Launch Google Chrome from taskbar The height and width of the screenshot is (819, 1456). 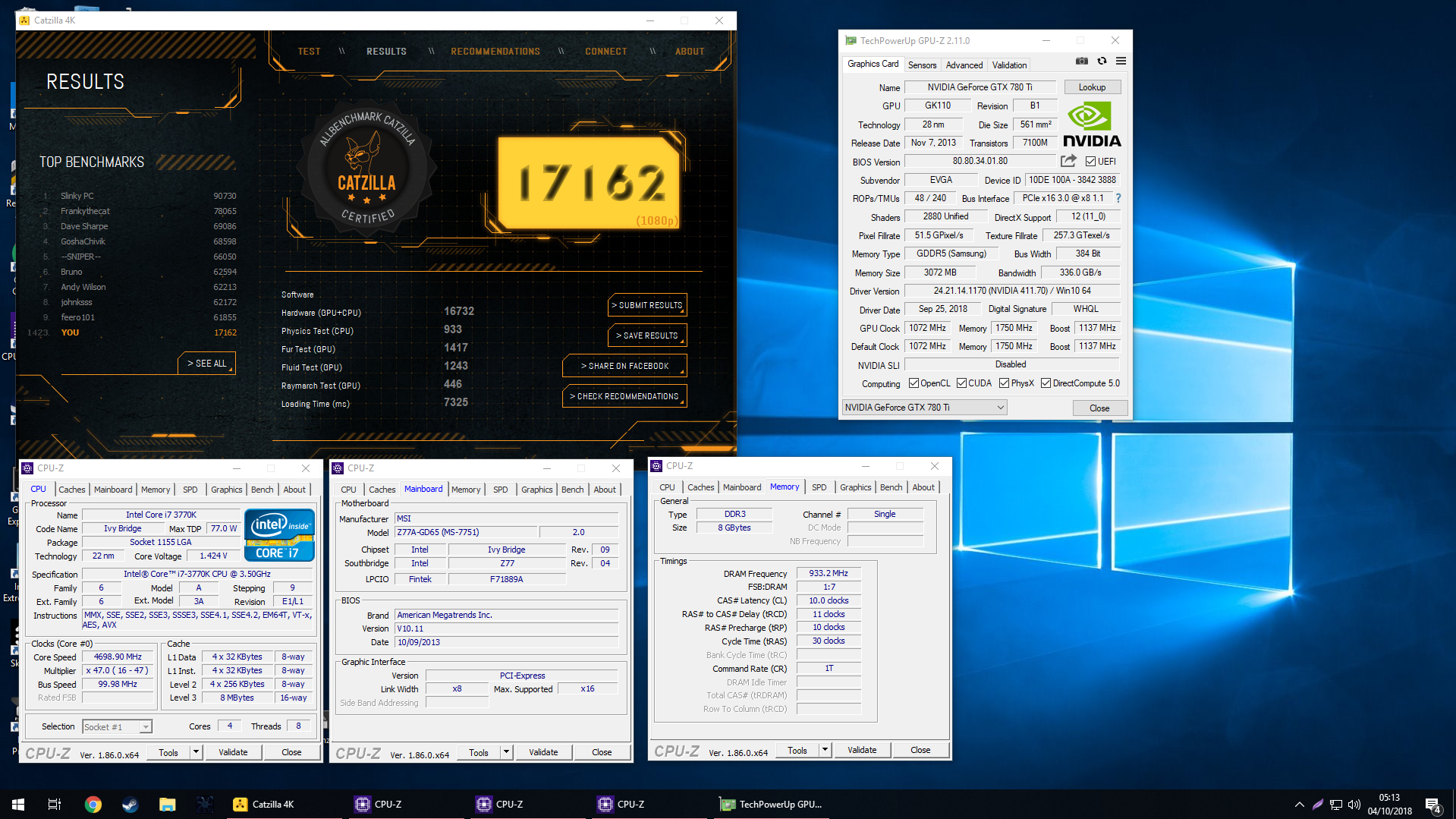[x=93, y=804]
